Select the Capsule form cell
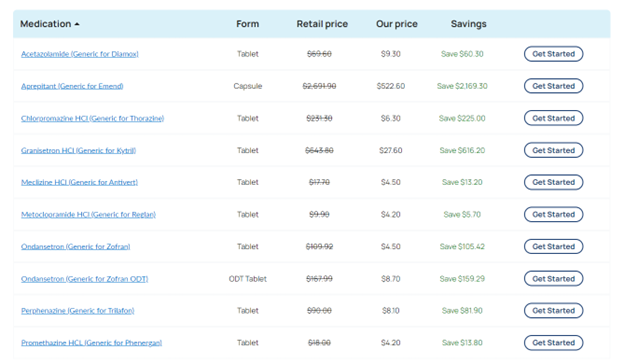This screenshot has height=364, width=624. 248,86
